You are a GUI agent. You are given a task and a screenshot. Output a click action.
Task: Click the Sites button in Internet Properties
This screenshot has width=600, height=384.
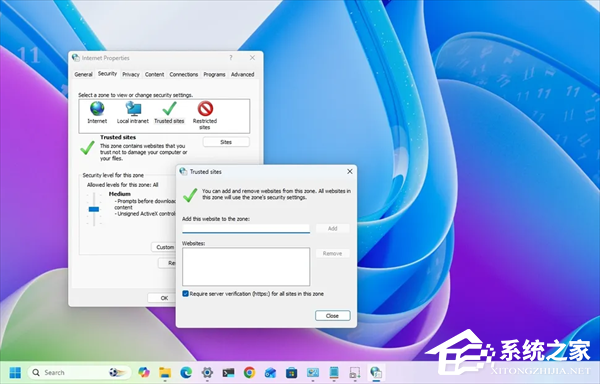click(226, 142)
